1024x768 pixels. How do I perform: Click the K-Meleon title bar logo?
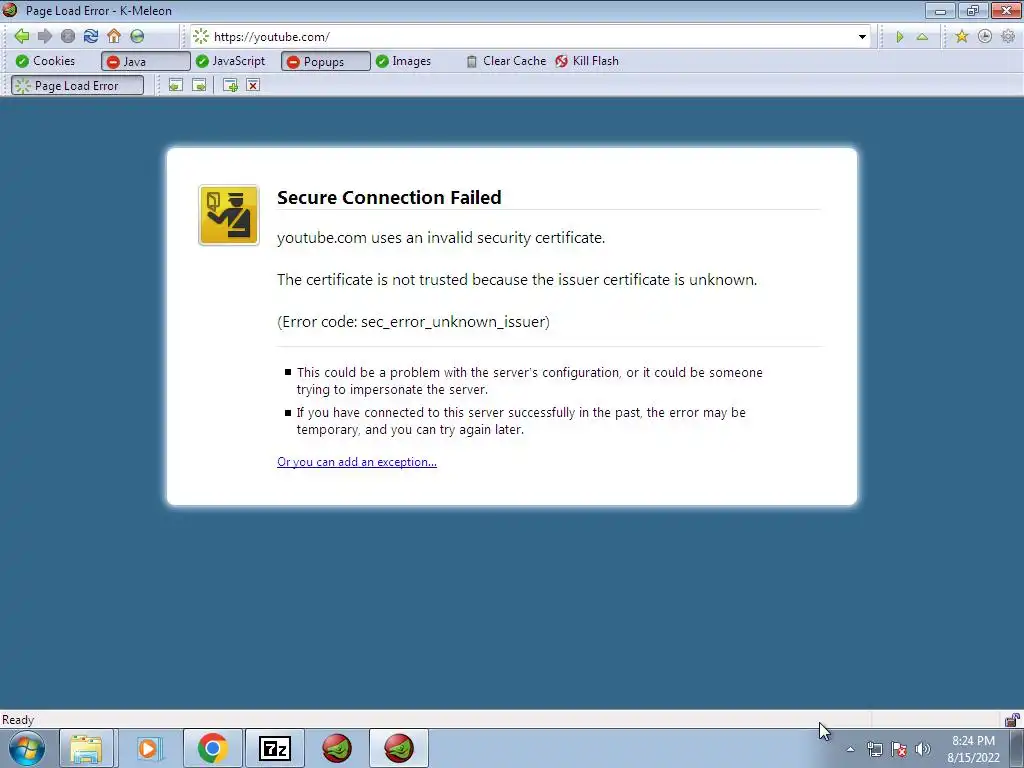[10, 10]
